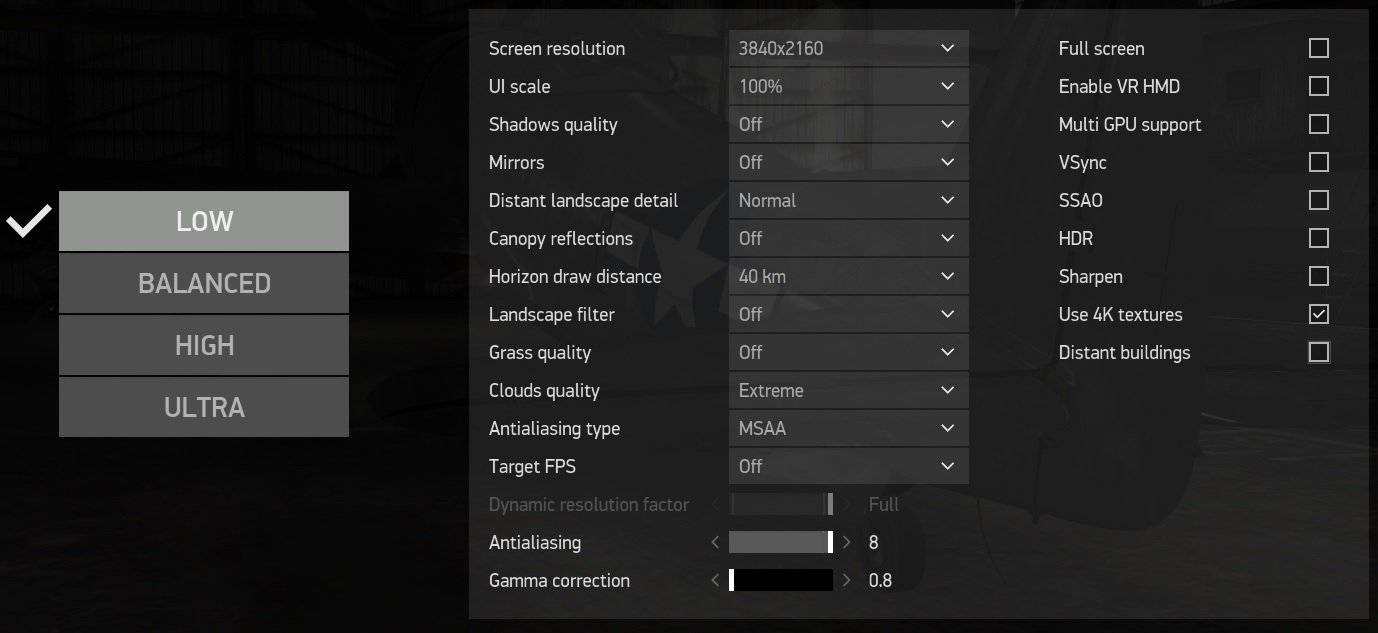1378x633 pixels.
Task: Decrease Gamma correction with left arrow
Action: tap(715, 580)
